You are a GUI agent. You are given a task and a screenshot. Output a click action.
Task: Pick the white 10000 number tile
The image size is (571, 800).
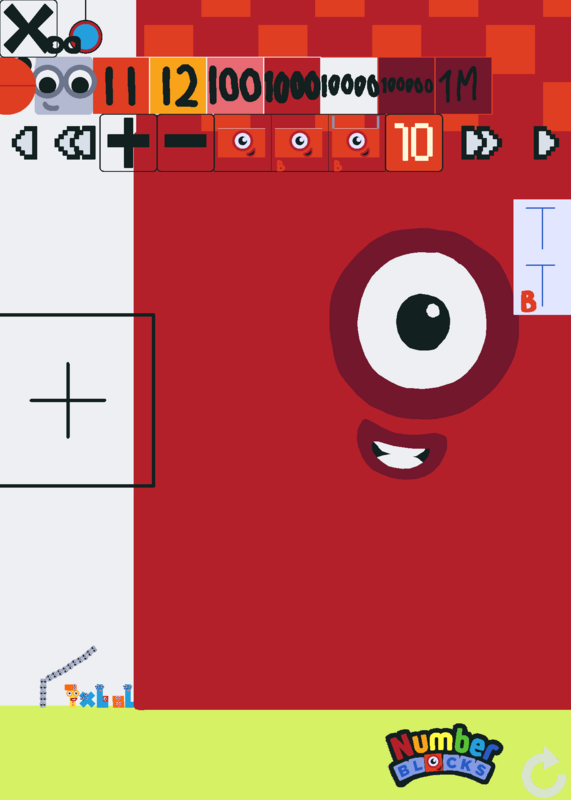tap(349, 85)
